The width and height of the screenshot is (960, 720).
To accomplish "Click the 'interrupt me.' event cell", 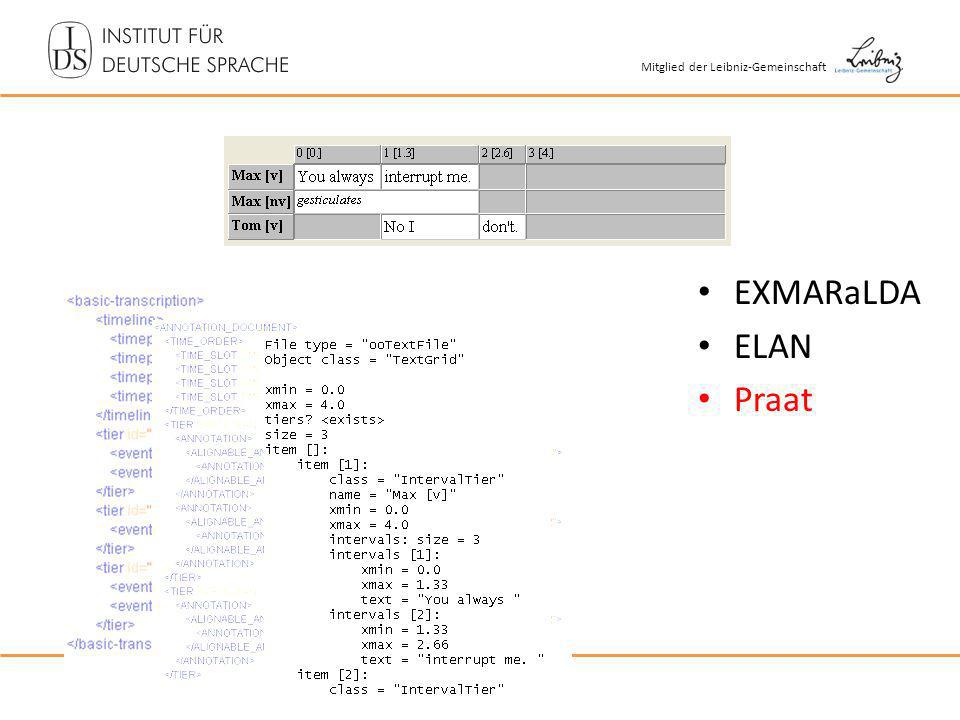I will 429,177.
